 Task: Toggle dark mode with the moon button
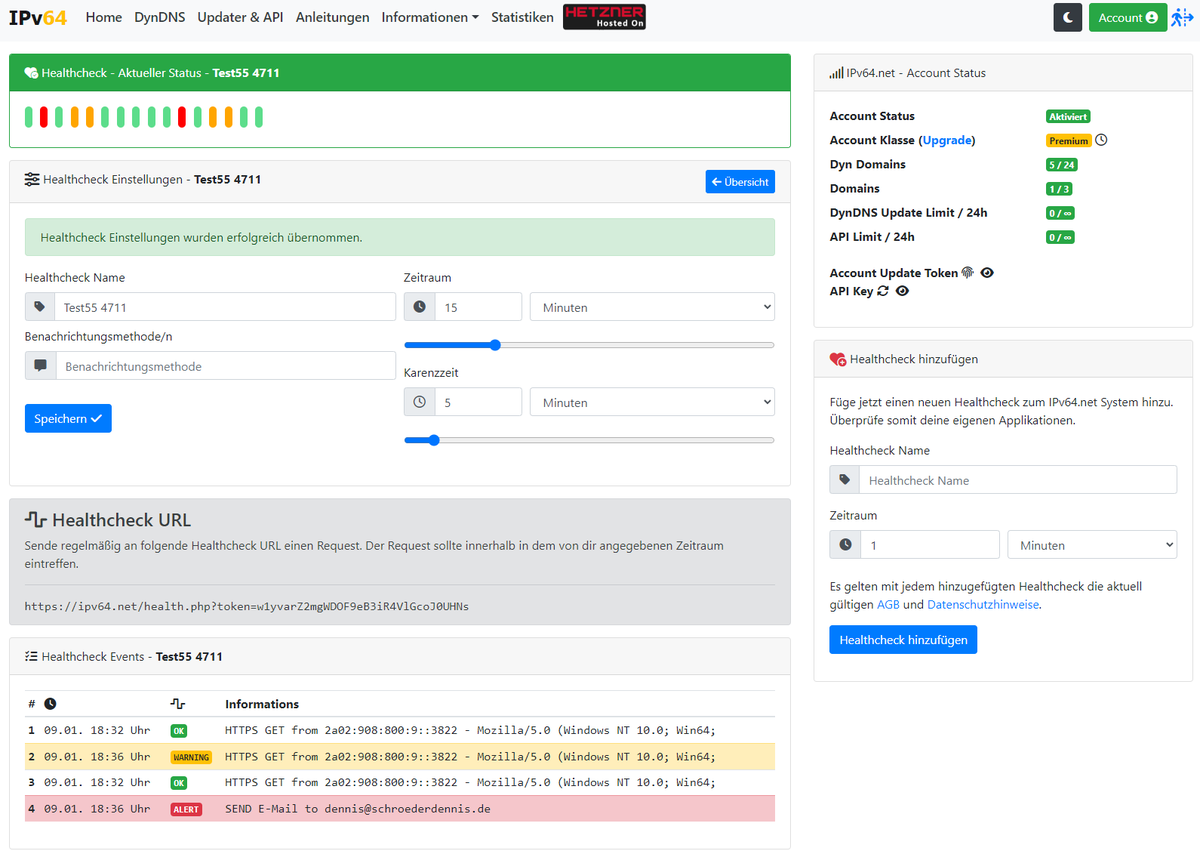(x=1068, y=17)
